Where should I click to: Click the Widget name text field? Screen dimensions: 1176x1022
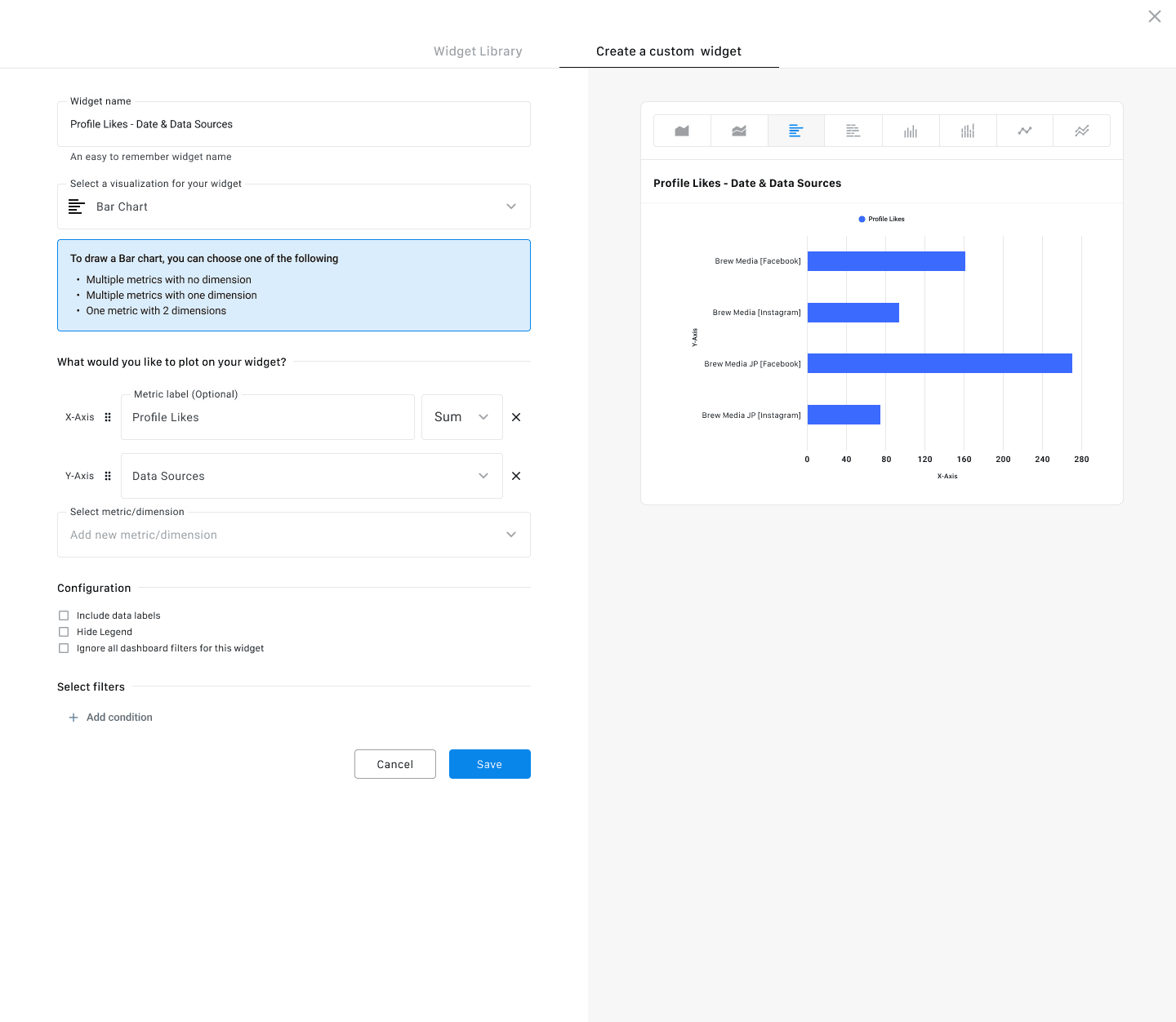[294, 124]
